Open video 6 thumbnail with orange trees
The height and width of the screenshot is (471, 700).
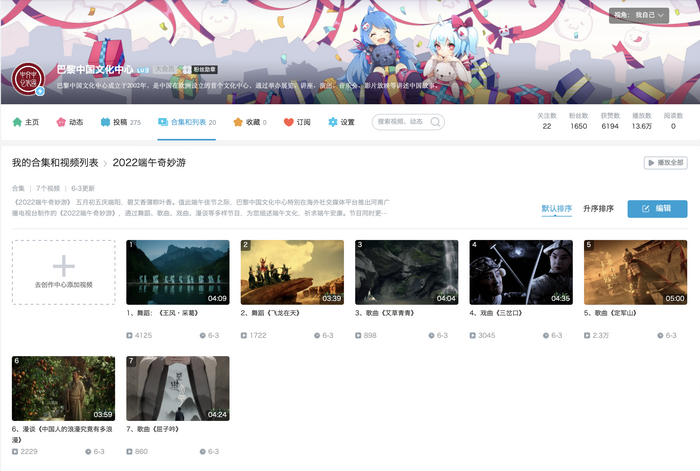[x=63, y=388]
